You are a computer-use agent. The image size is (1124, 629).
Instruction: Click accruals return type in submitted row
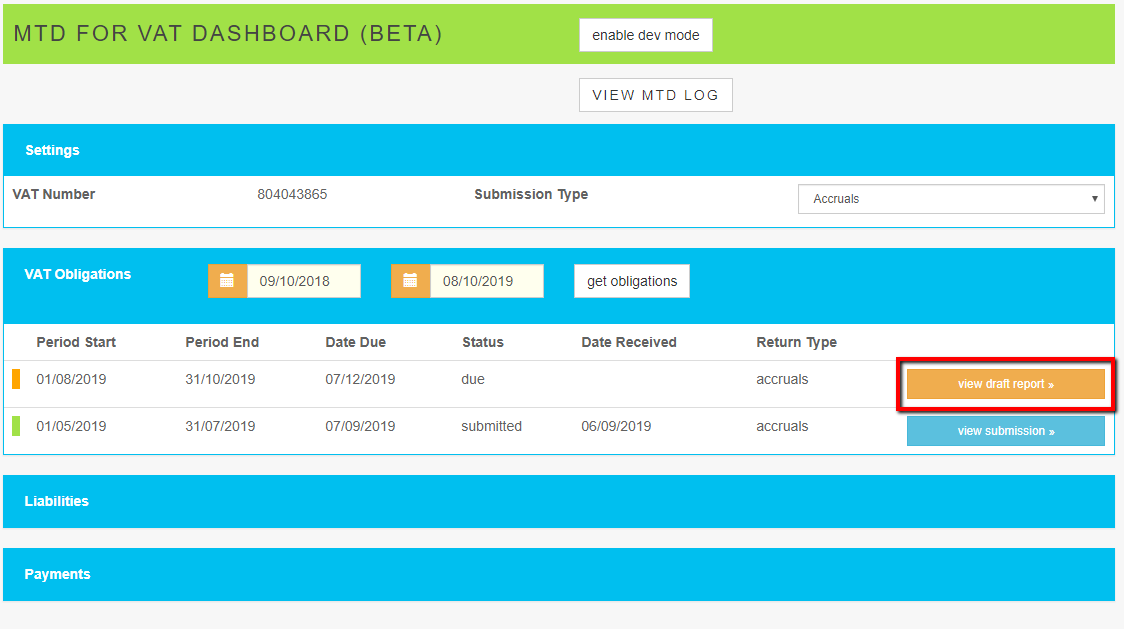tap(782, 426)
